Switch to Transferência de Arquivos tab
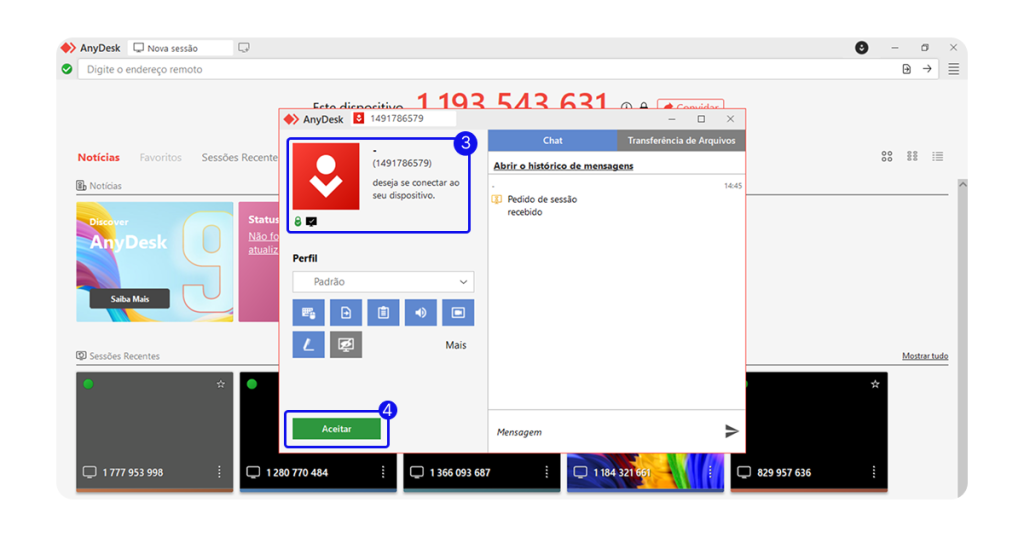This screenshot has width=1024, height=537. [x=681, y=141]
